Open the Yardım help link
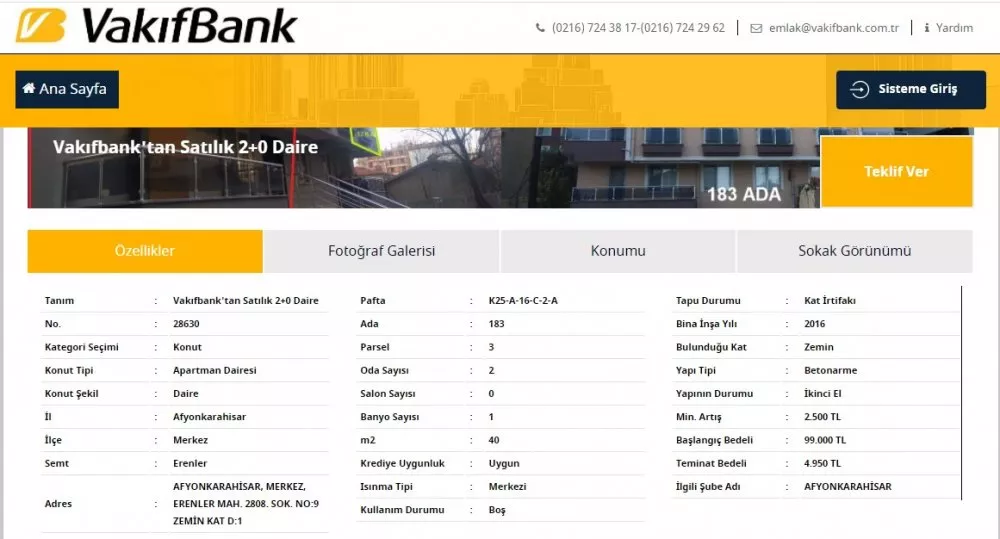Viewport: 1000px width, 539px height. pyautogui.click(x=953, y=28)
